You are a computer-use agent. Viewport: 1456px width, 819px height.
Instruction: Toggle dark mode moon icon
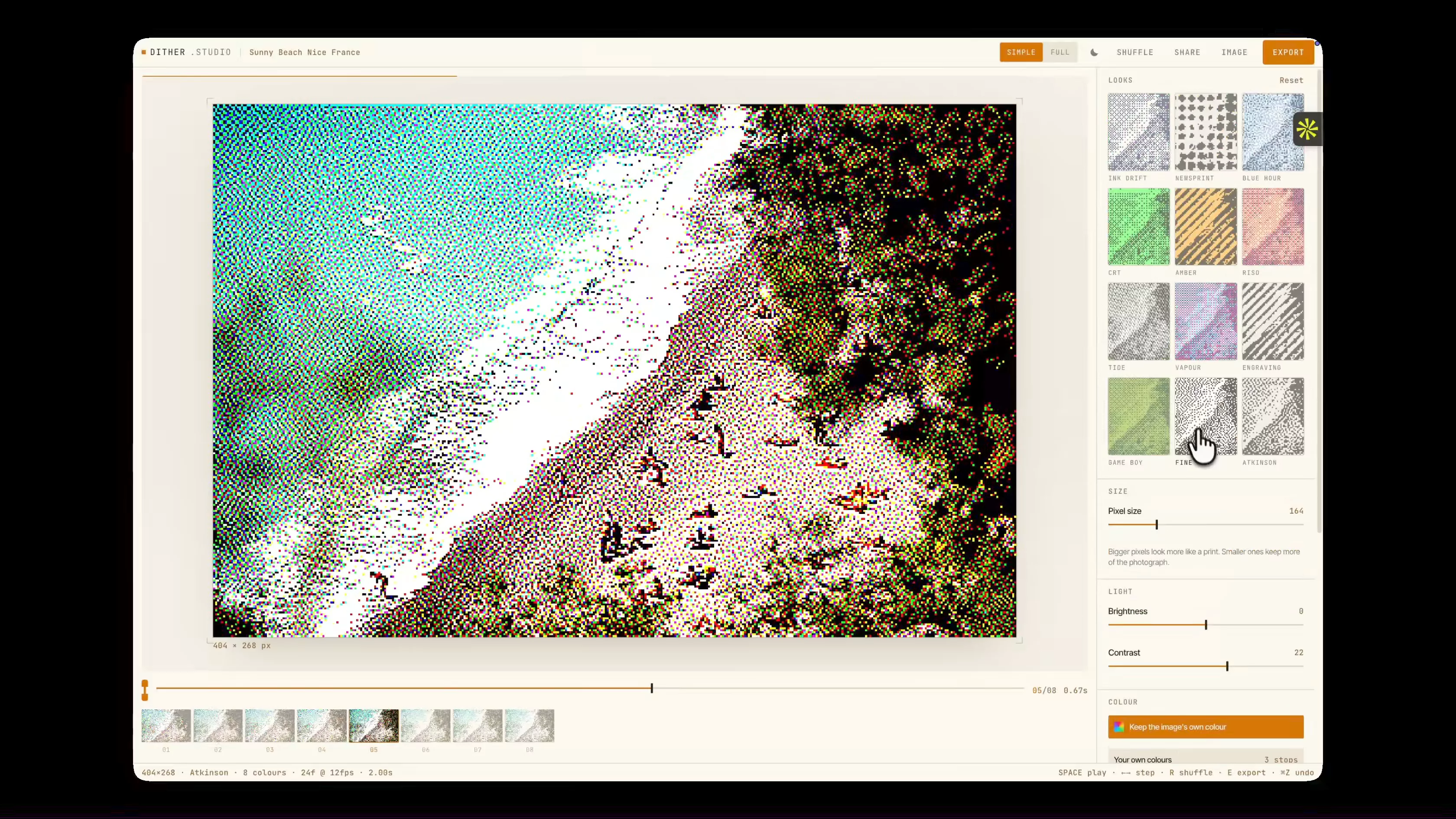click(x=1094, y=52)
